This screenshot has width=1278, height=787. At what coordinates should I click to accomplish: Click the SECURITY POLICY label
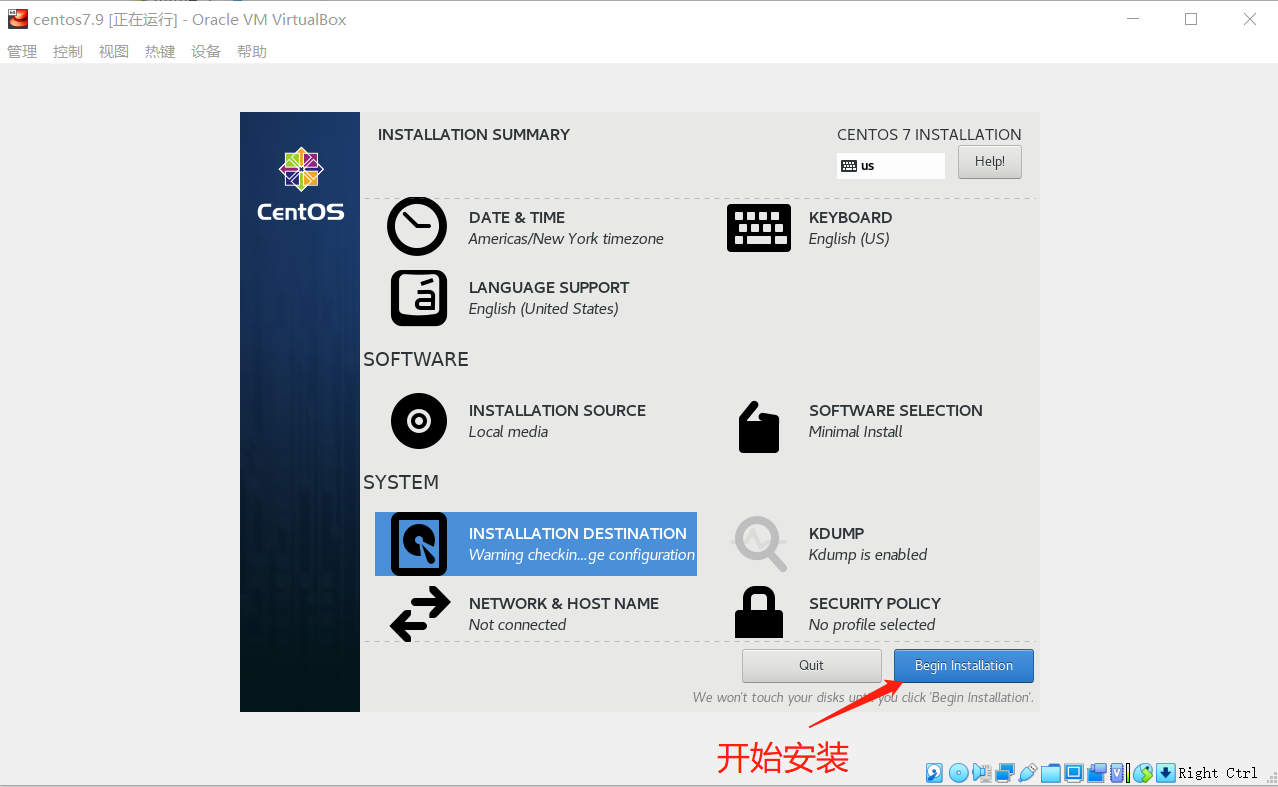(x=875, y=604)
